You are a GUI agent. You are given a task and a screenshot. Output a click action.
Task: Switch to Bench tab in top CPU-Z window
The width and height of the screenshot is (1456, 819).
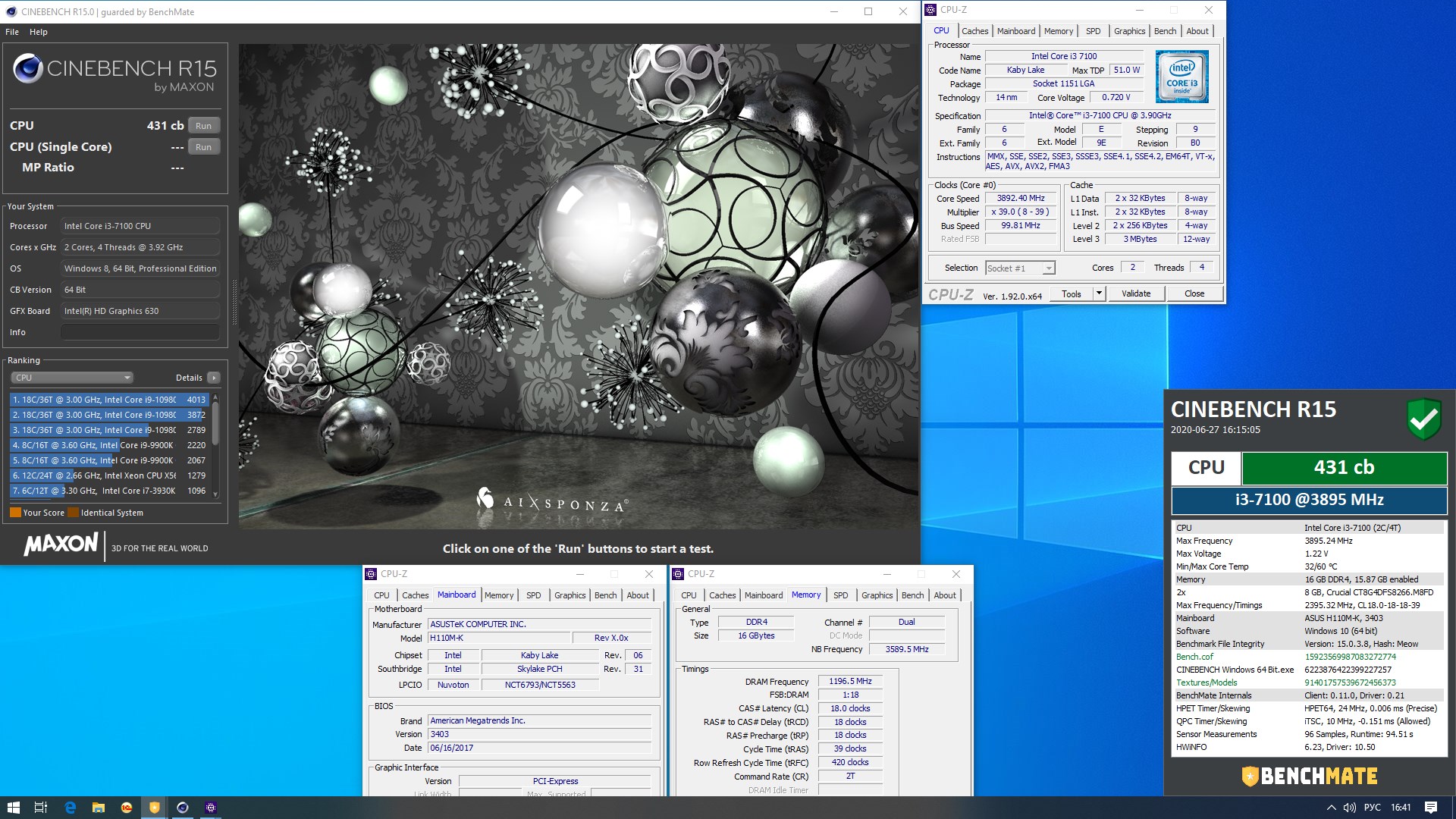[1165, 31]
